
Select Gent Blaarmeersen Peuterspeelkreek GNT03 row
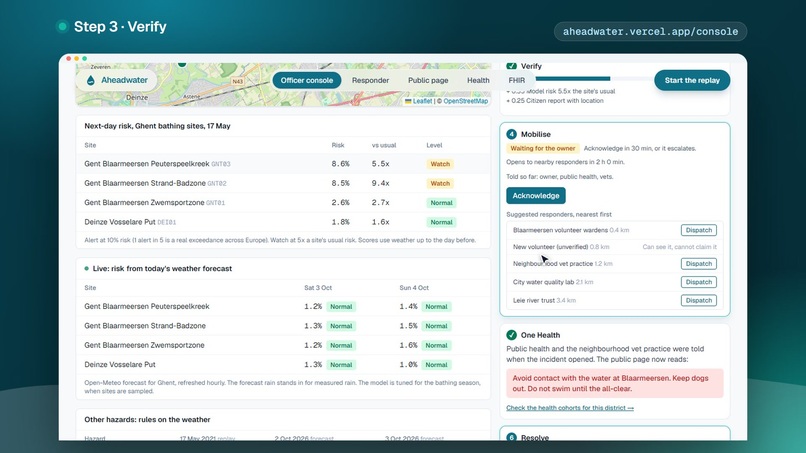click(283, 164)
